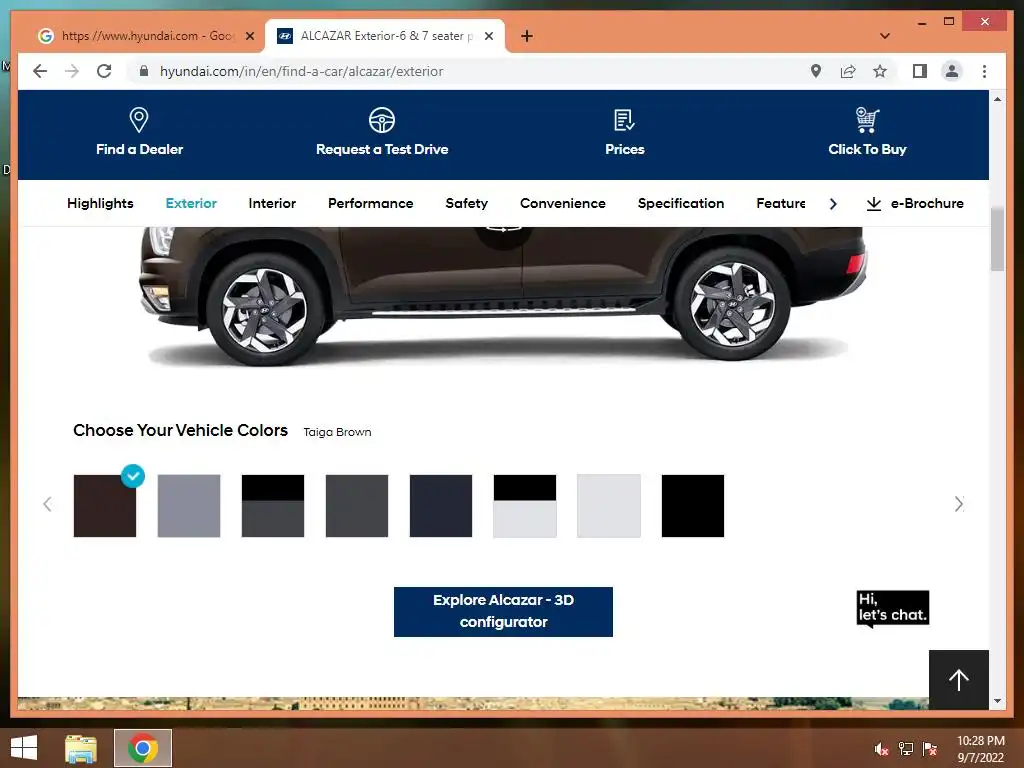Open the Features section

pyautogui.click(x=780, y=203)
